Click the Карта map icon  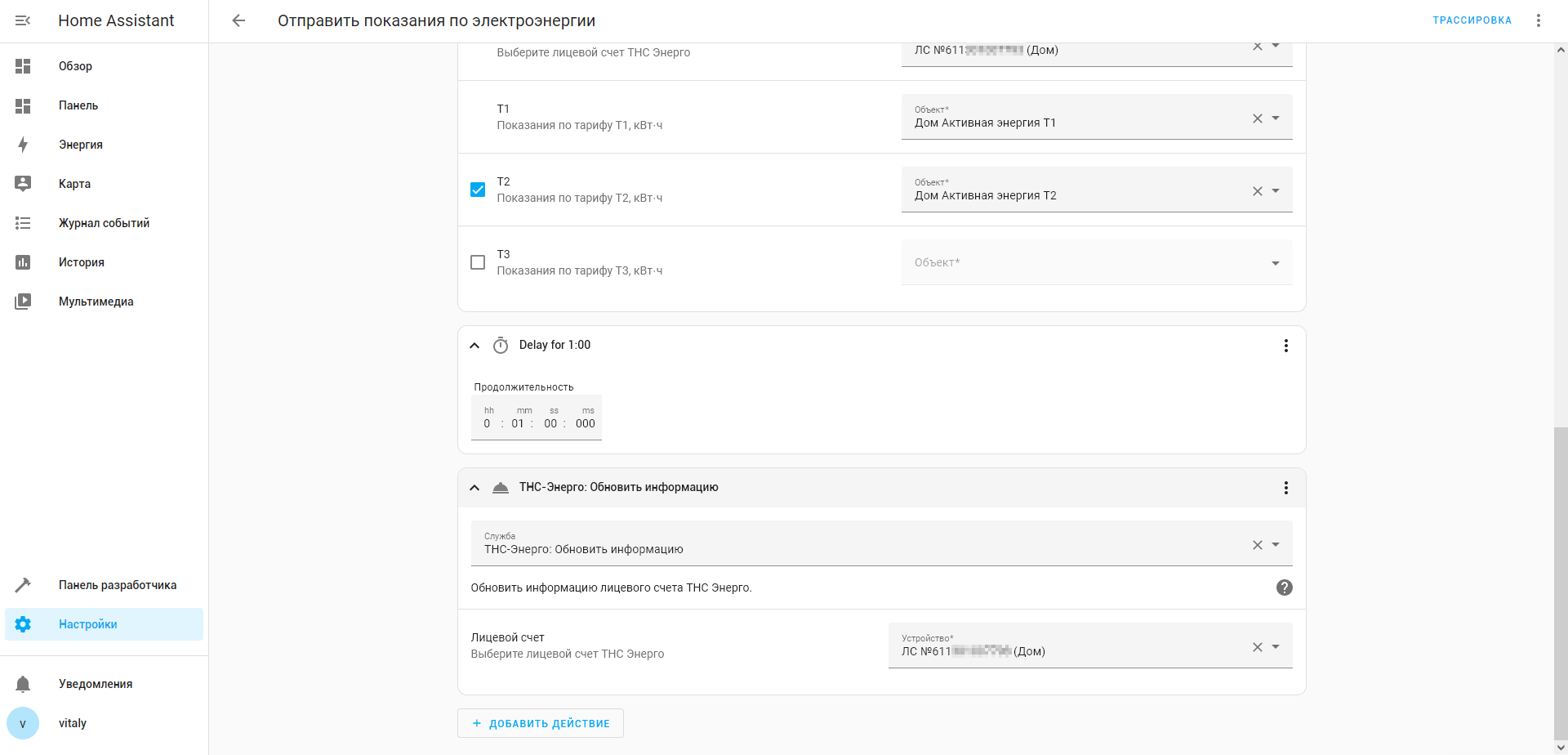click(23, 184)
